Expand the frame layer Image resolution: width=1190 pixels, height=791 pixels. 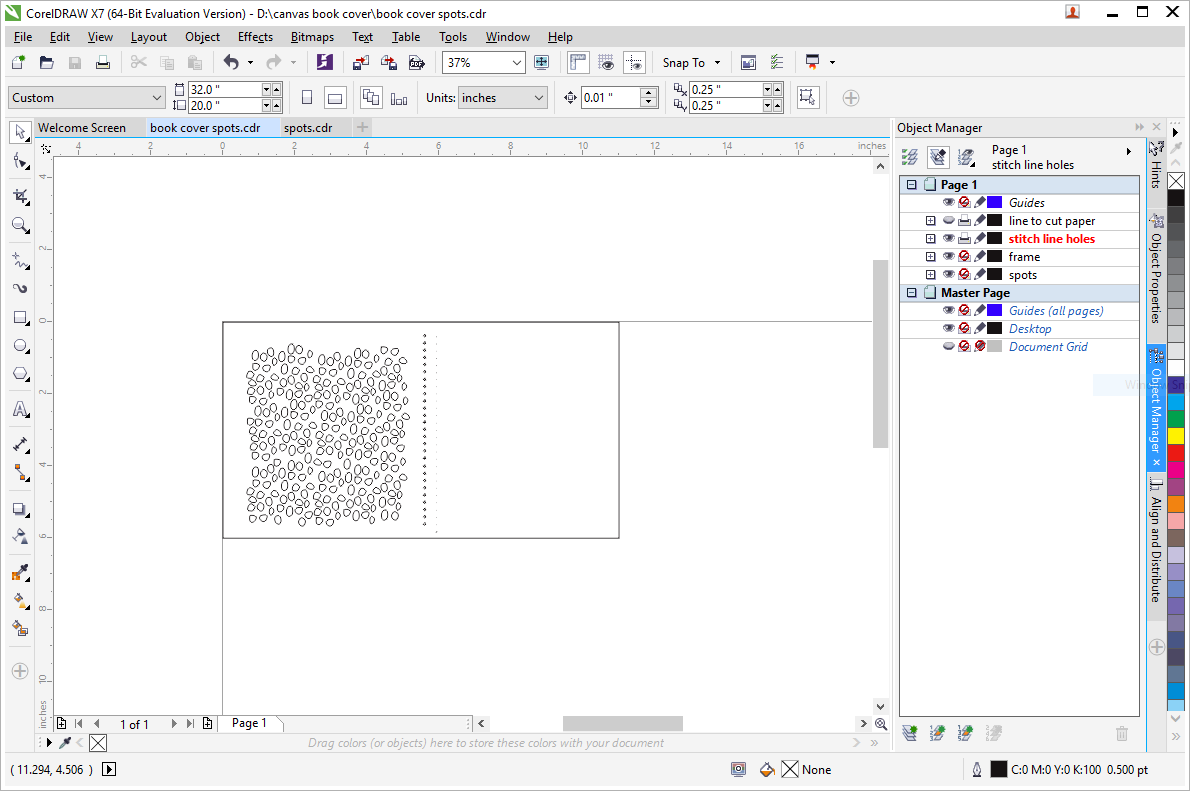point(930,257)
